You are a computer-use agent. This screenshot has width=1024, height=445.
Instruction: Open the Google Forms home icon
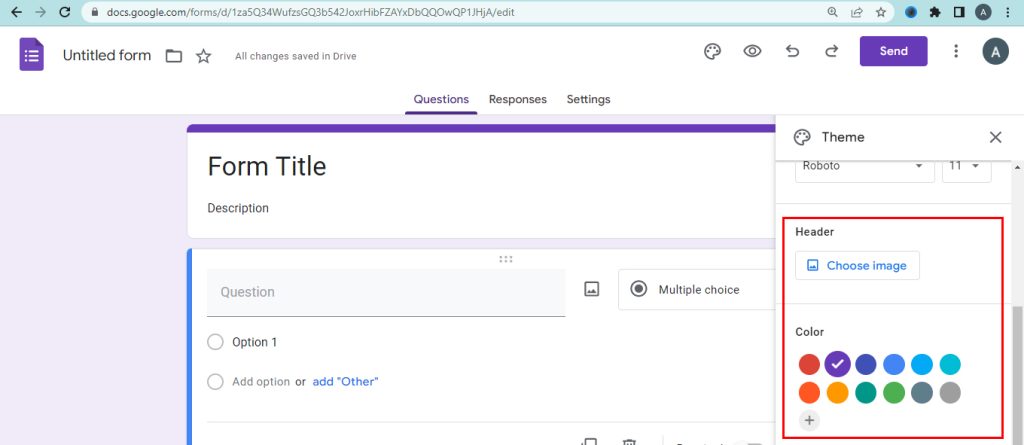pyautogui.click(x=31, y=54)
